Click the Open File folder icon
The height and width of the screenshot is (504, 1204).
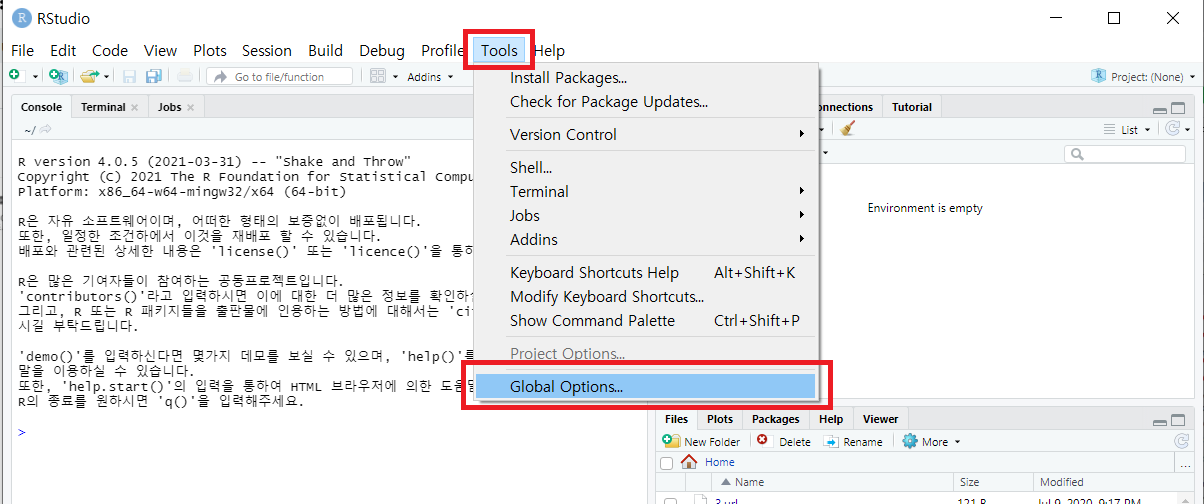[x=89, y=76]
